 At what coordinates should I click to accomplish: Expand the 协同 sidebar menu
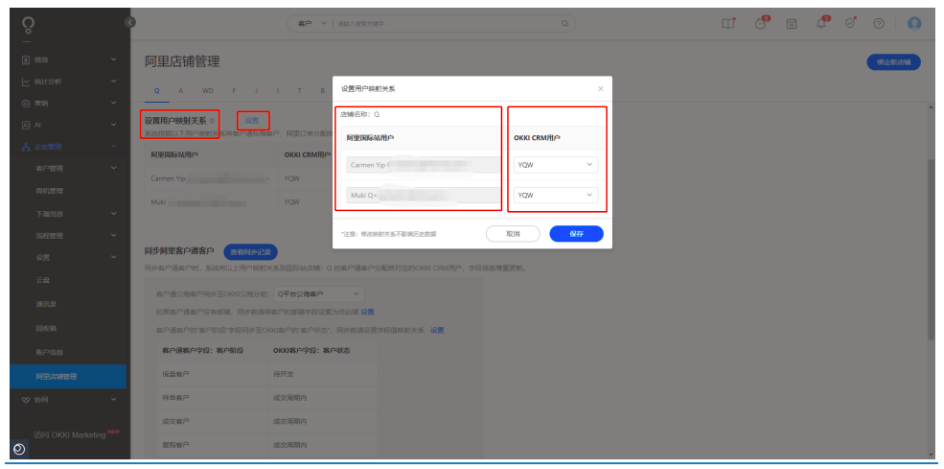coord(114,399)
